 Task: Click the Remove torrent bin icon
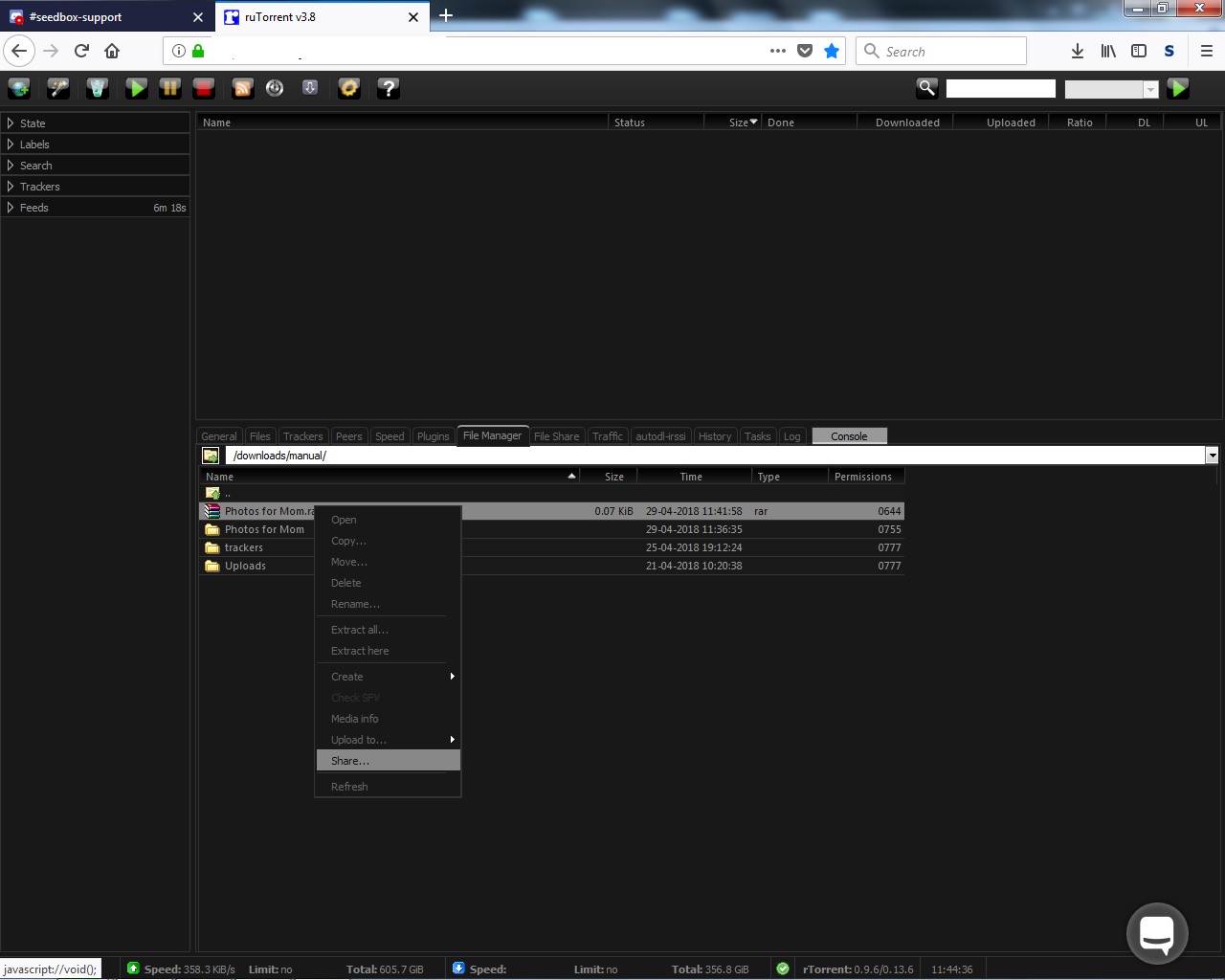click(97, 89)
